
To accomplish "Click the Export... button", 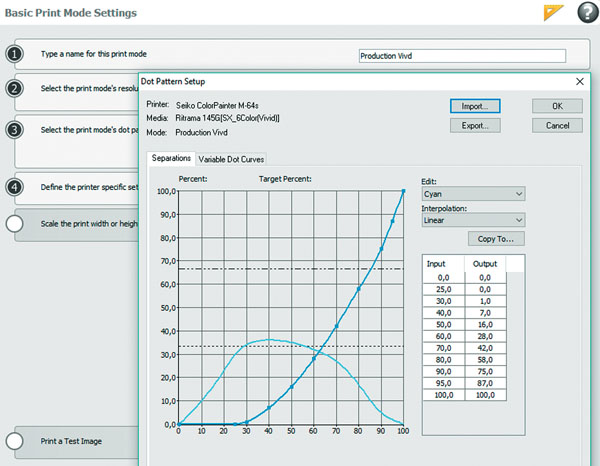I will 475,125.
